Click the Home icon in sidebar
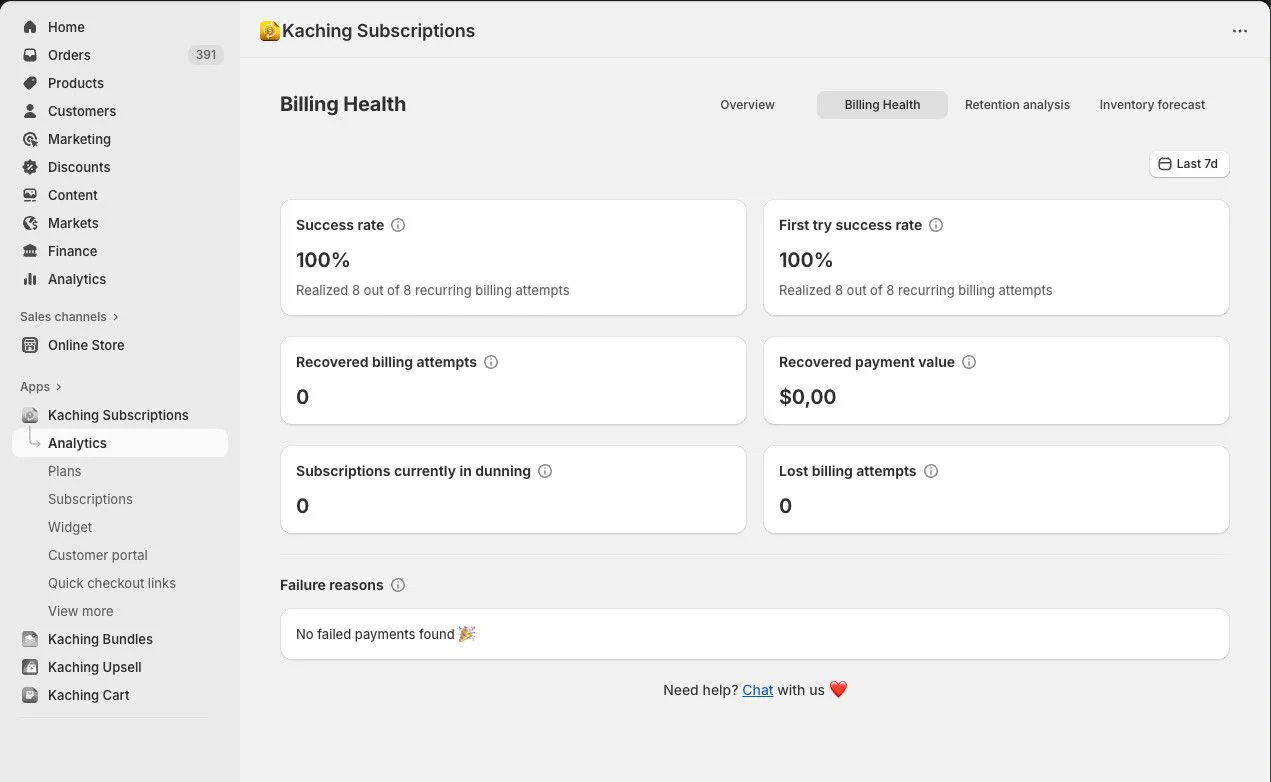Screen dimensions: 1271x782 [x=30, y=27]
